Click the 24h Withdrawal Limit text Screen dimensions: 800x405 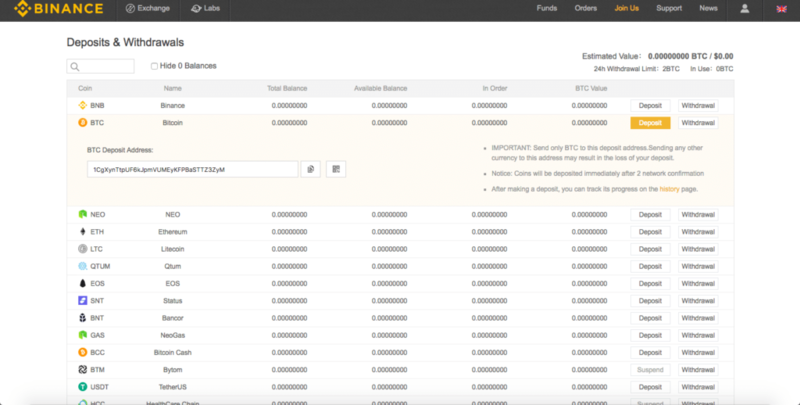click(637, 69)
